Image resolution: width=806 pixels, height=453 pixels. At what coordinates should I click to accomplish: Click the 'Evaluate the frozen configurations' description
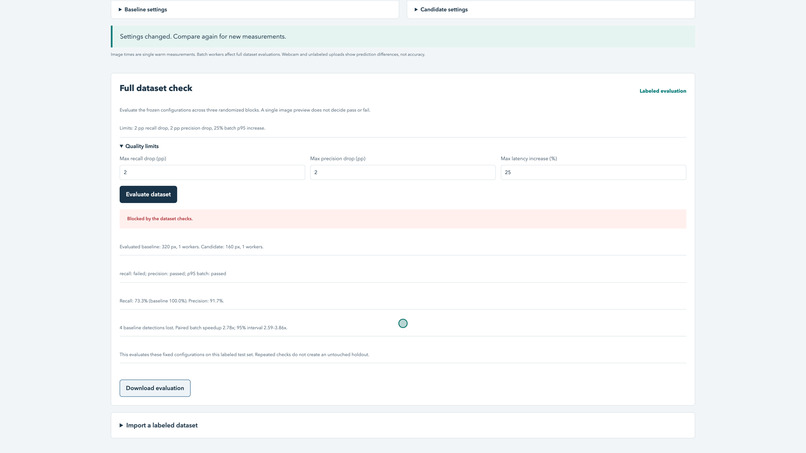(245, 110)
